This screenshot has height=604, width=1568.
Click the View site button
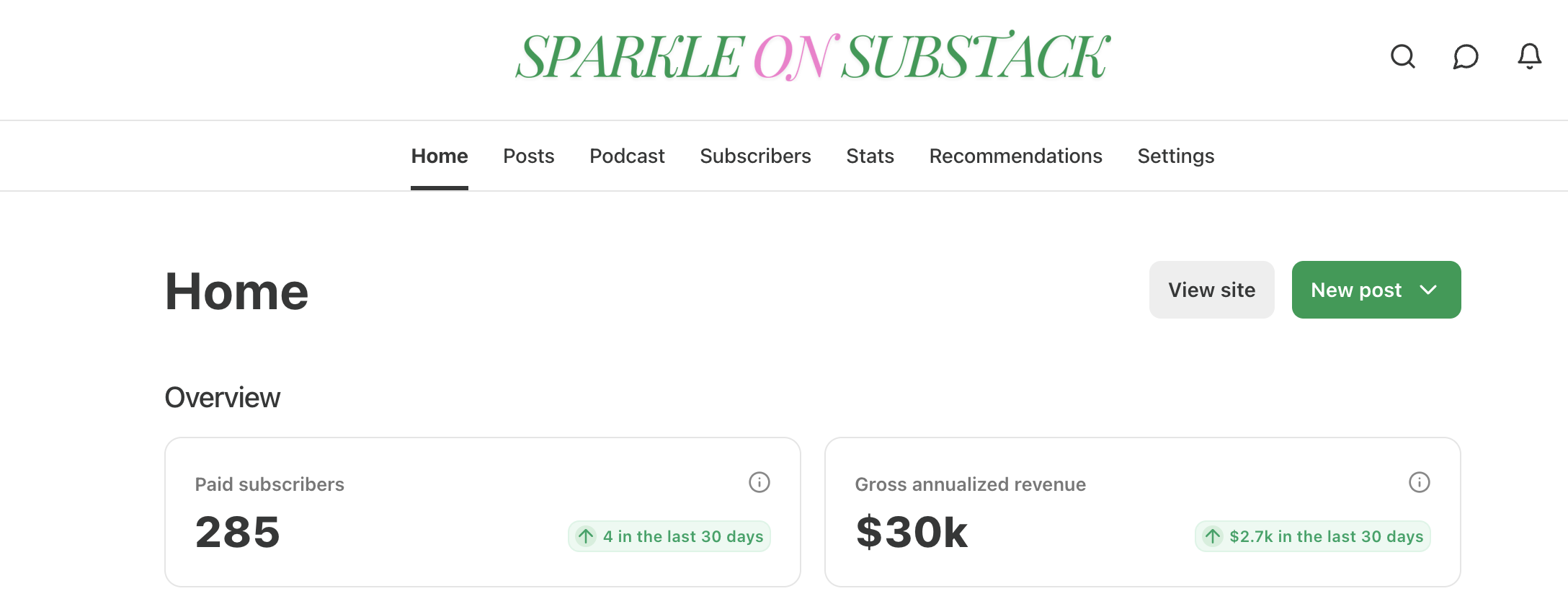pyautogui.click(x=1211, y=290)
